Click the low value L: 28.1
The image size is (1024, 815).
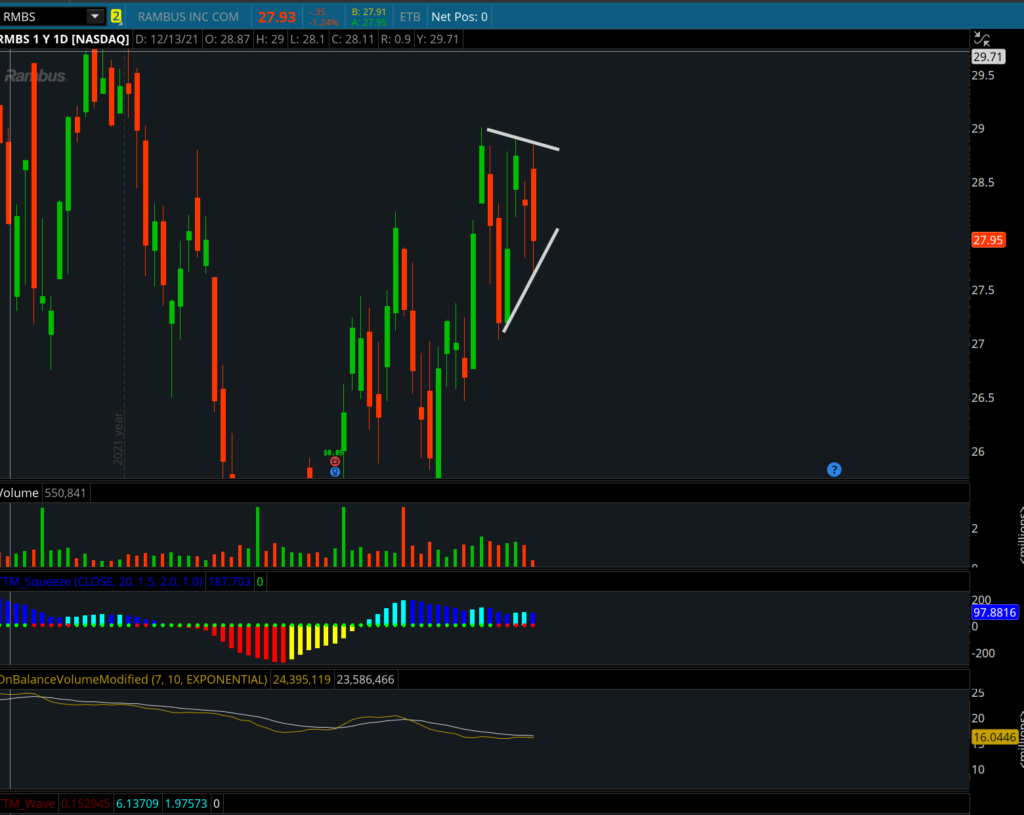click(x=307, y=39)
